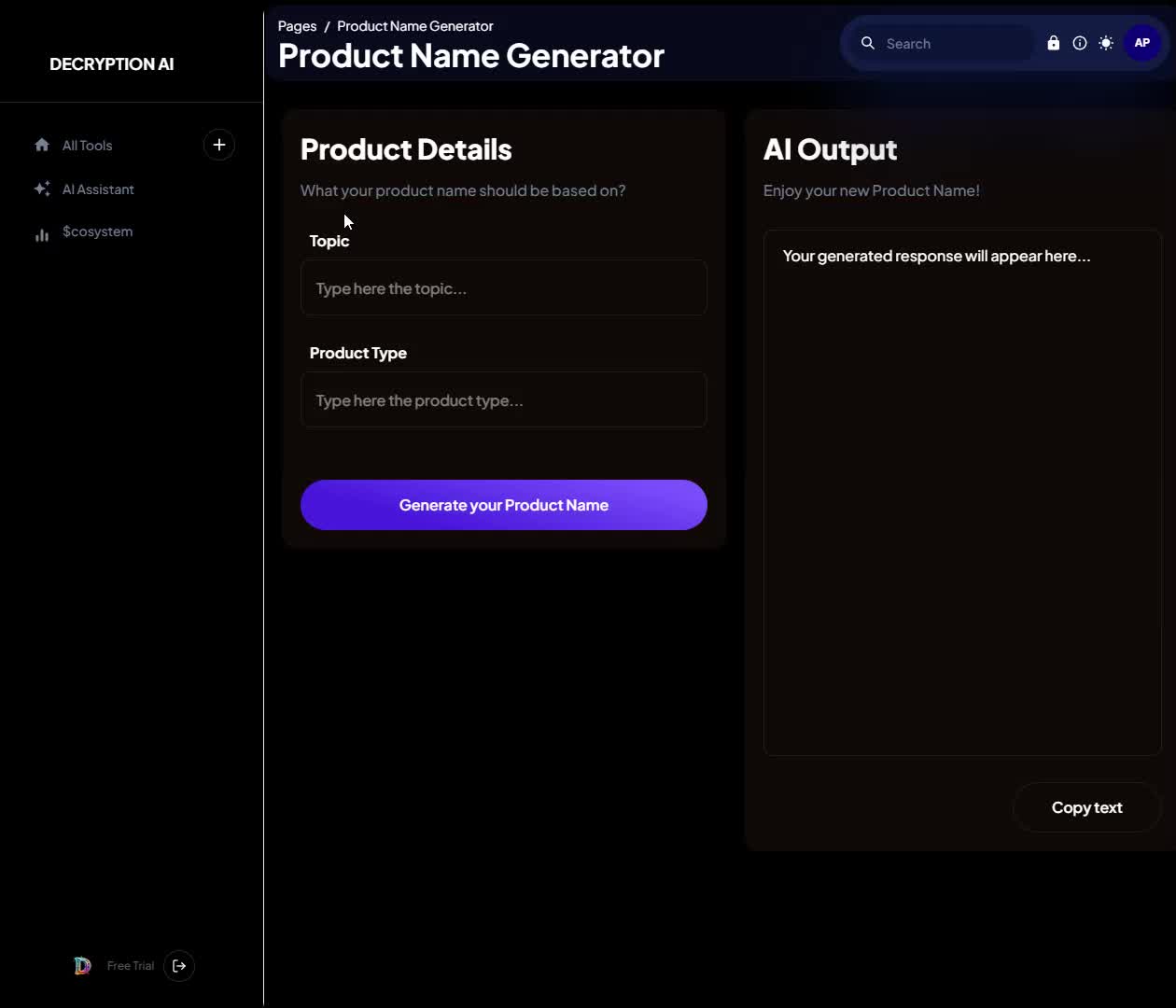Screen dimensions: 1176x1008
Task: Click the Topic field label
Action: click(329, 241)
